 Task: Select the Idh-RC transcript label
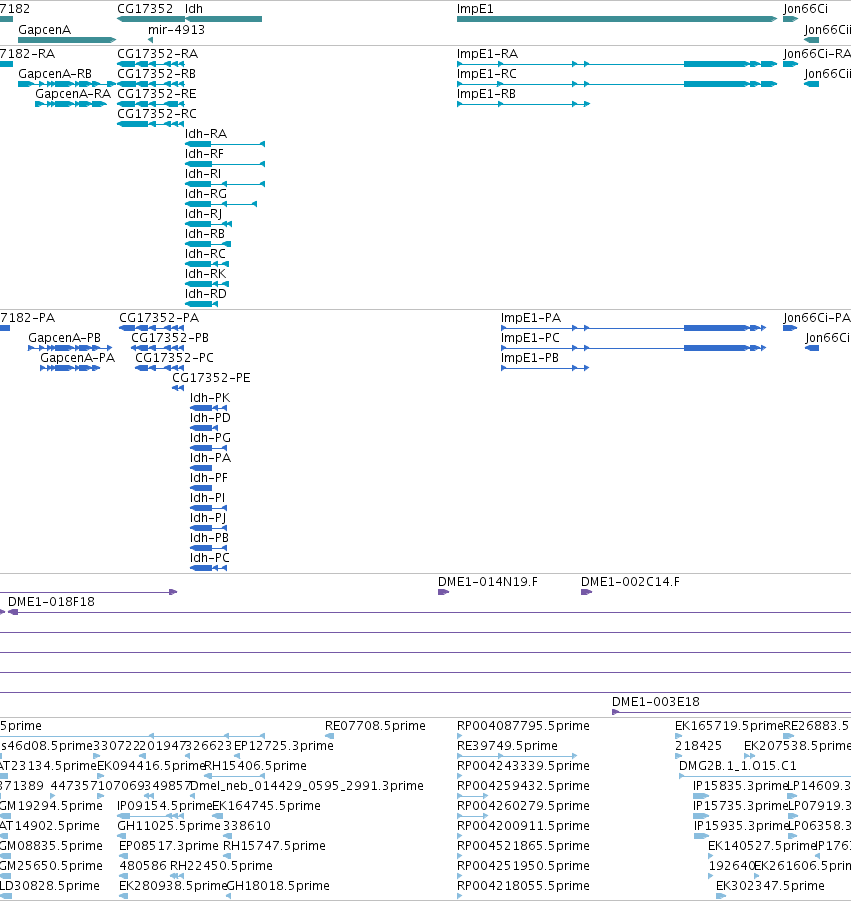(x=205, y=254)
